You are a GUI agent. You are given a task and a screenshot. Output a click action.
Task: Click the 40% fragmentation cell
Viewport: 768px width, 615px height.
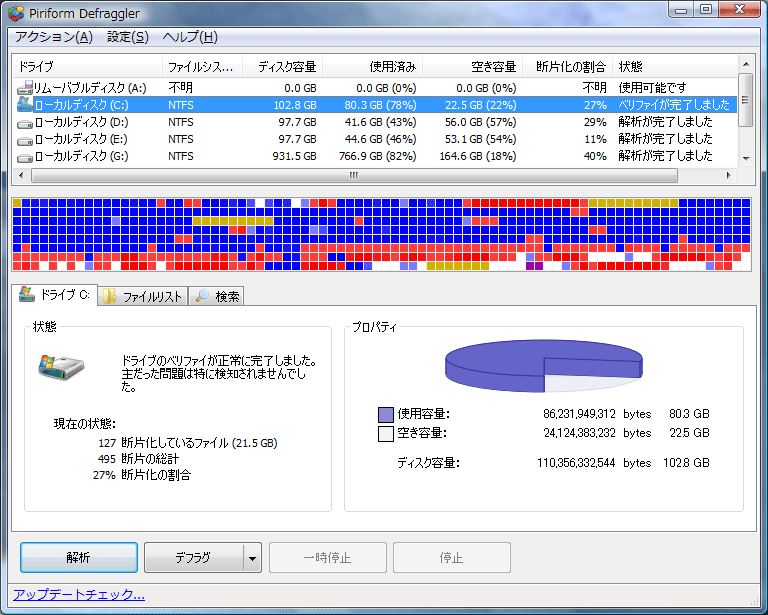(595, 156)
